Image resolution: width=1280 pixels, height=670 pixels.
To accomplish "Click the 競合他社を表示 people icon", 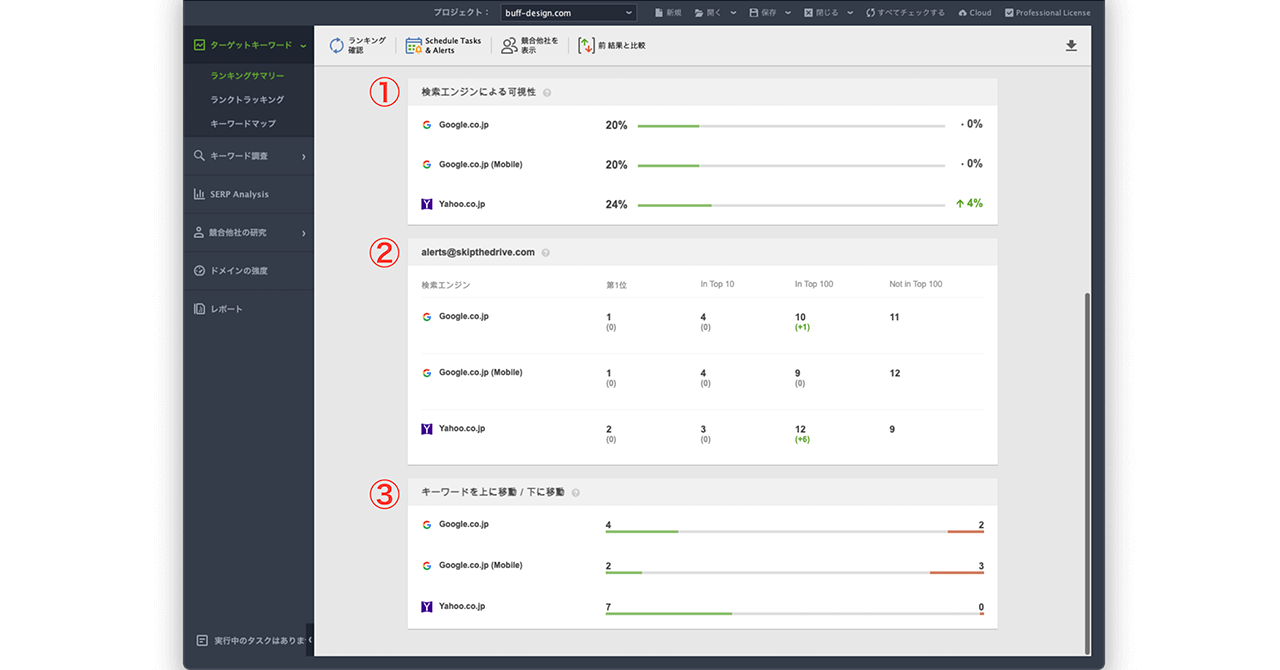I will tap(509, 46).
